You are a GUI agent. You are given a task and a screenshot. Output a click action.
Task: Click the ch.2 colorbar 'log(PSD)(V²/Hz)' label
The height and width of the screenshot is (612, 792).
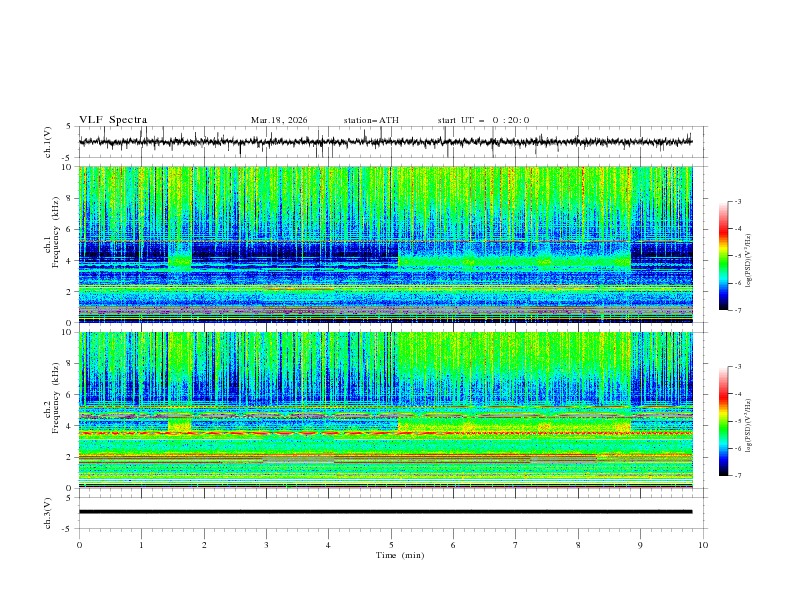(749, 426)
